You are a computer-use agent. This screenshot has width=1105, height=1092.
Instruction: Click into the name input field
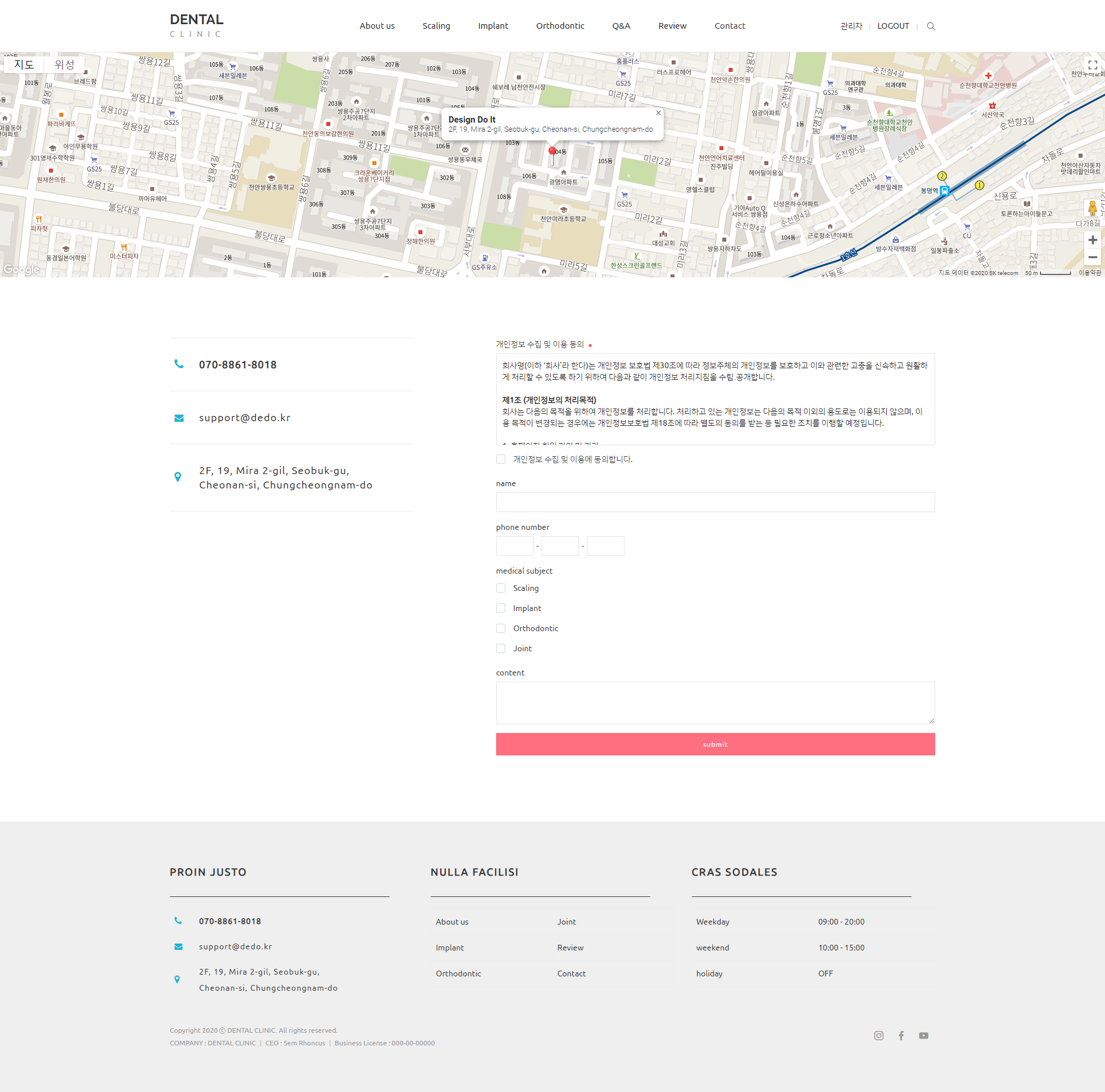pyautogui.click(x=715, y=502)
